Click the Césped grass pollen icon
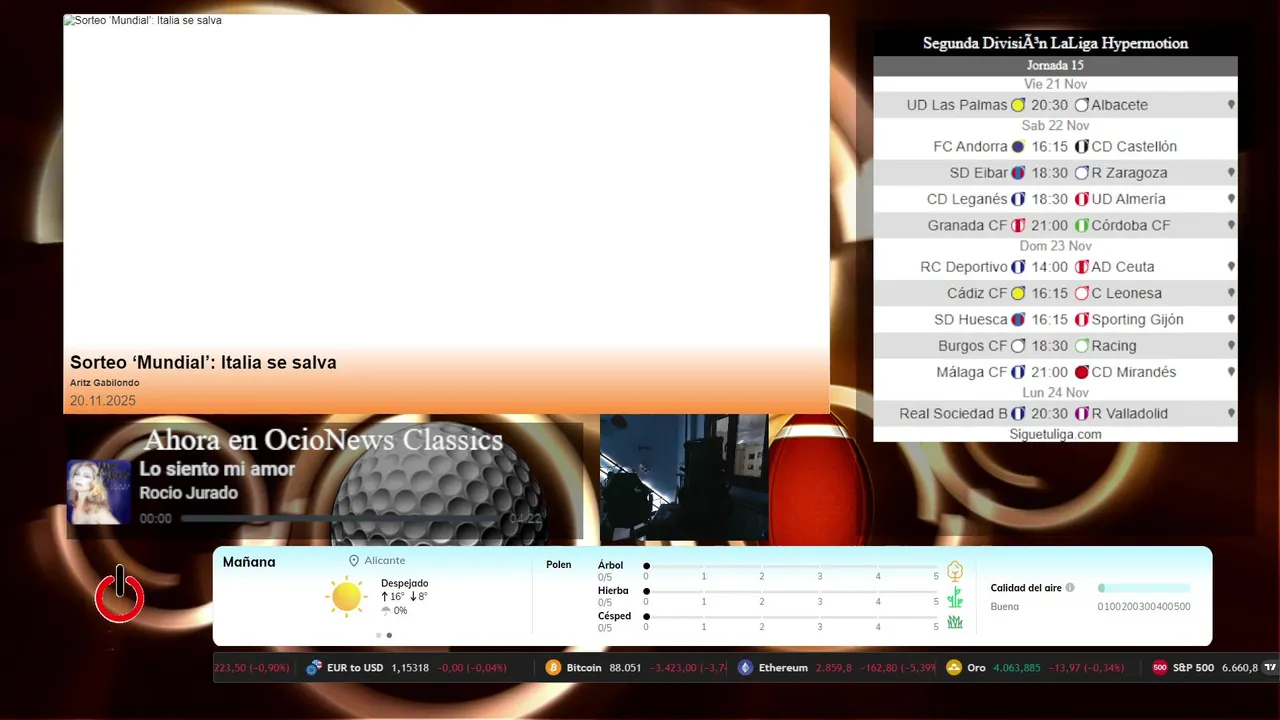Viewport: 1280px width, 720px height. (955, 622)
